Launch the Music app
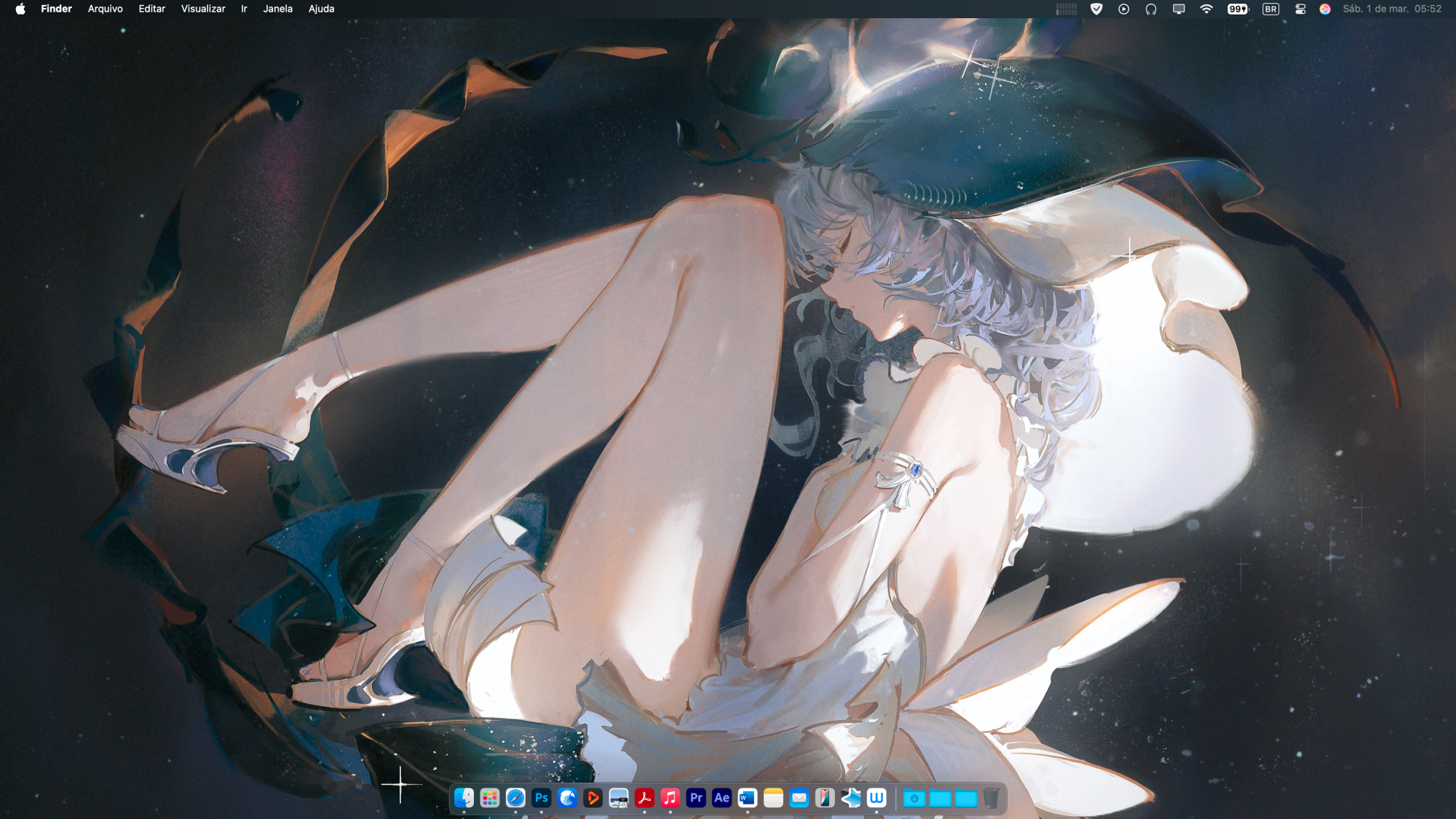 [670, 798]
